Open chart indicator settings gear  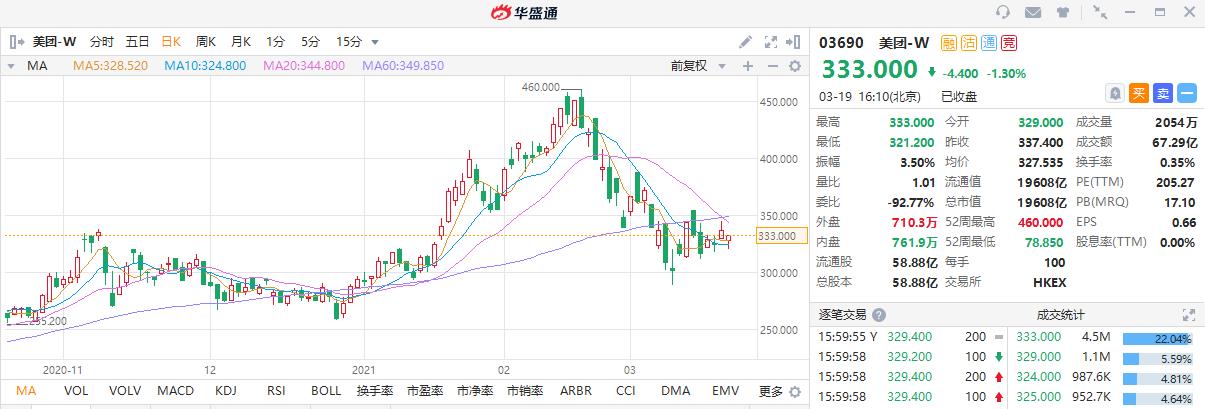coord(795,66)
